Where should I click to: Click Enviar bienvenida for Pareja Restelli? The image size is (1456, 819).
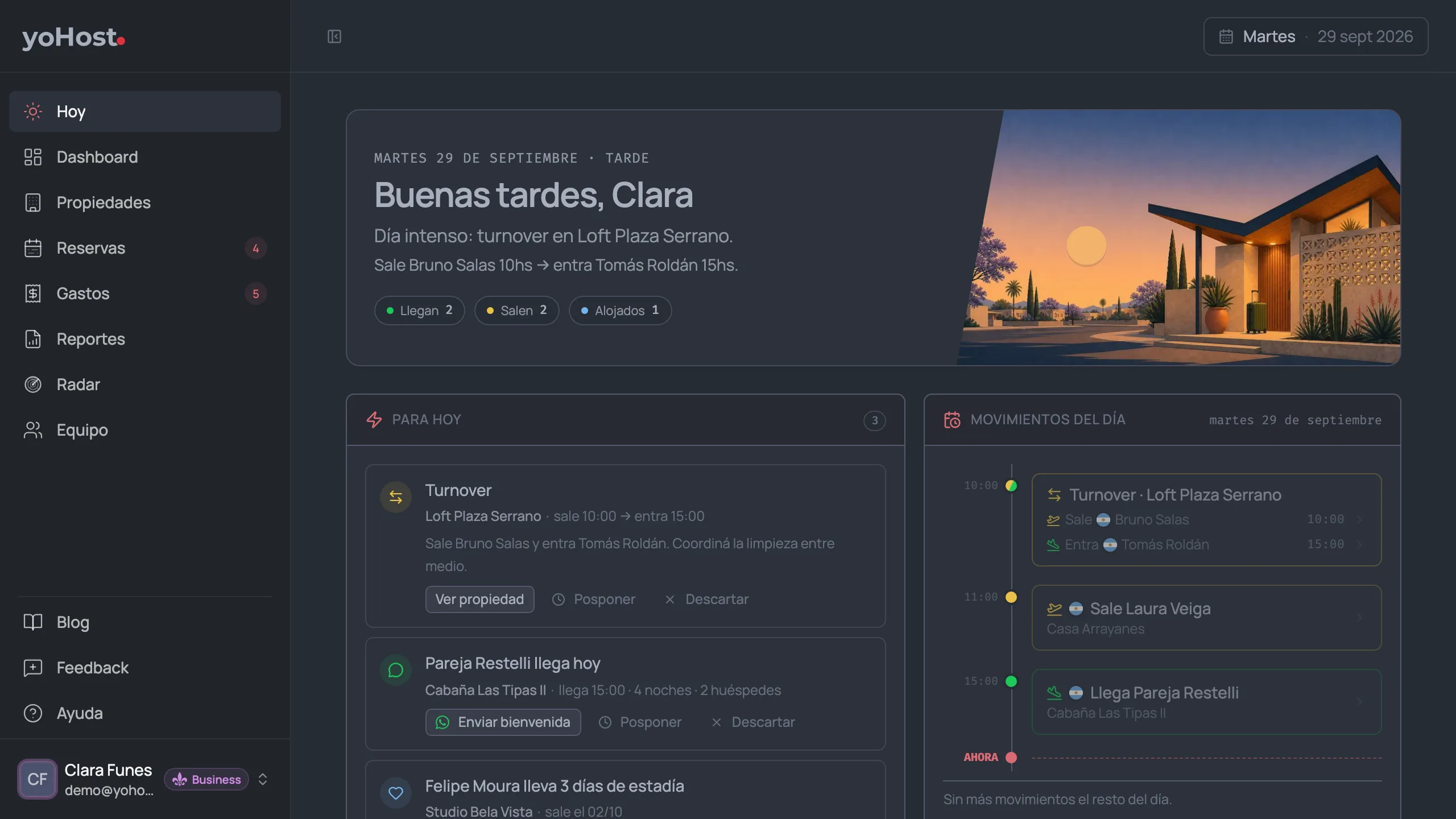click(503, 722)
